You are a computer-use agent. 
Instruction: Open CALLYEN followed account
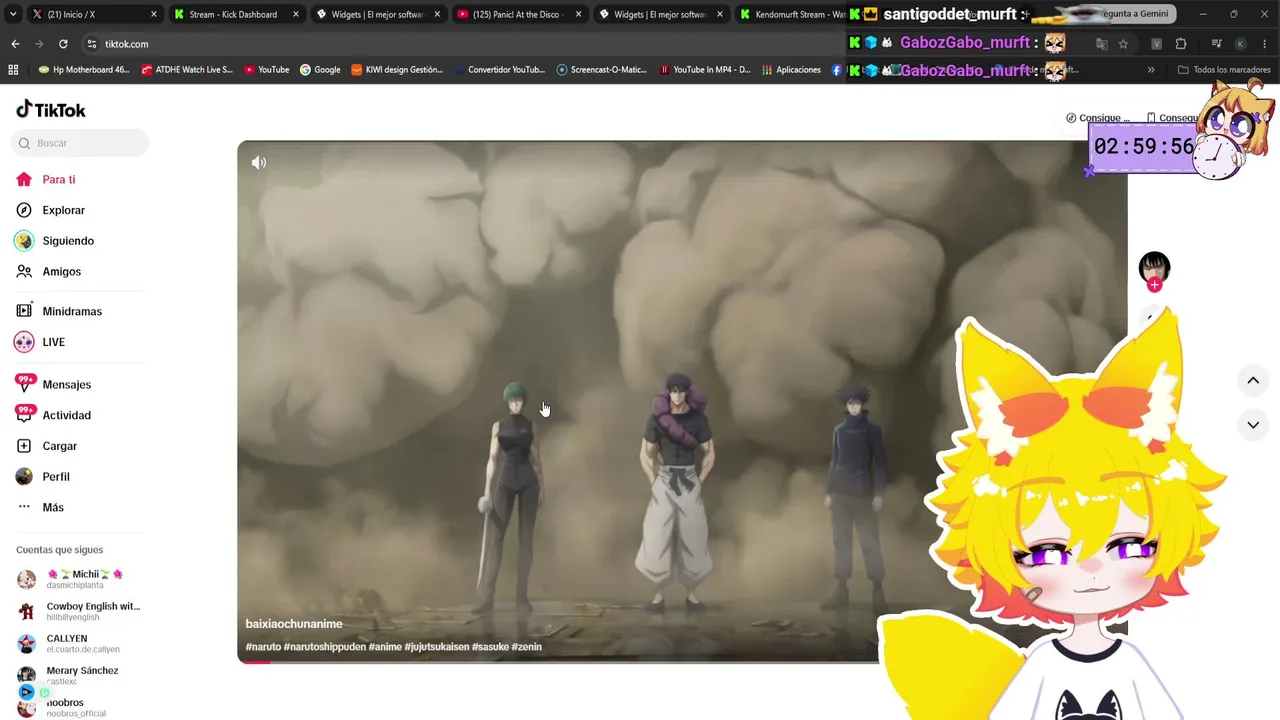coord(79,643)
